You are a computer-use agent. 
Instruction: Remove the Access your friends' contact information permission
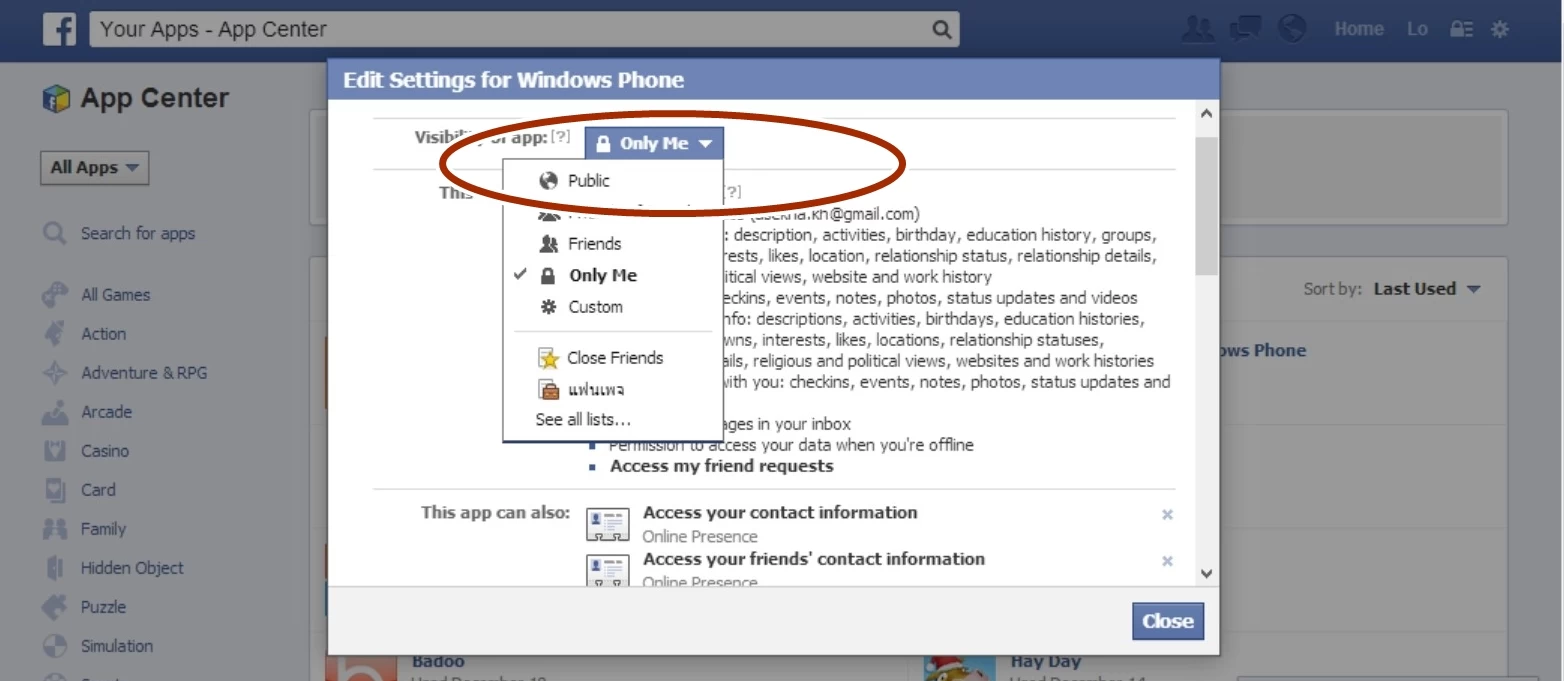pyautogui.click(x=1167, y=561)
